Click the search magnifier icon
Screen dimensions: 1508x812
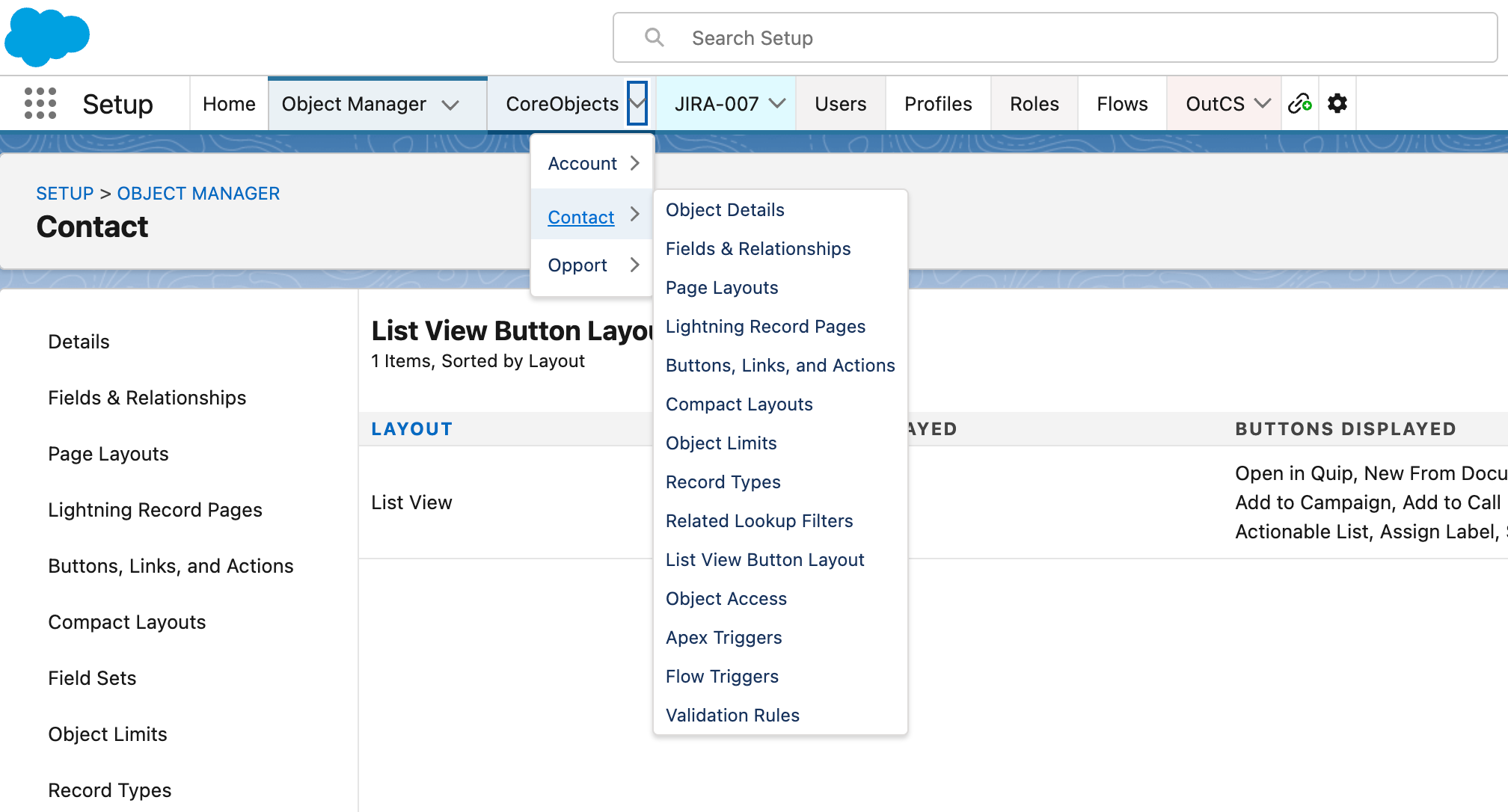coord(655,37)
